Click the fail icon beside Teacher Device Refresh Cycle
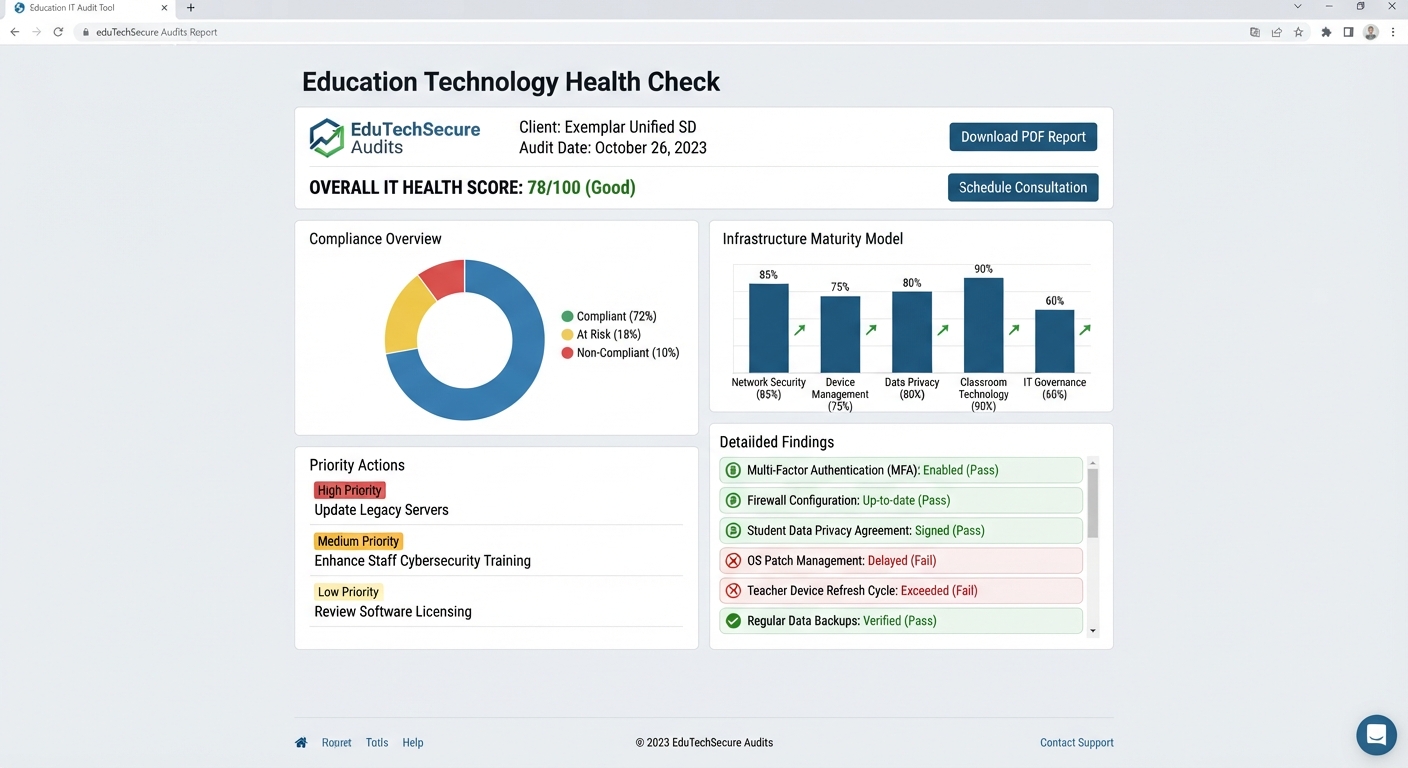 tap(733, 591)
